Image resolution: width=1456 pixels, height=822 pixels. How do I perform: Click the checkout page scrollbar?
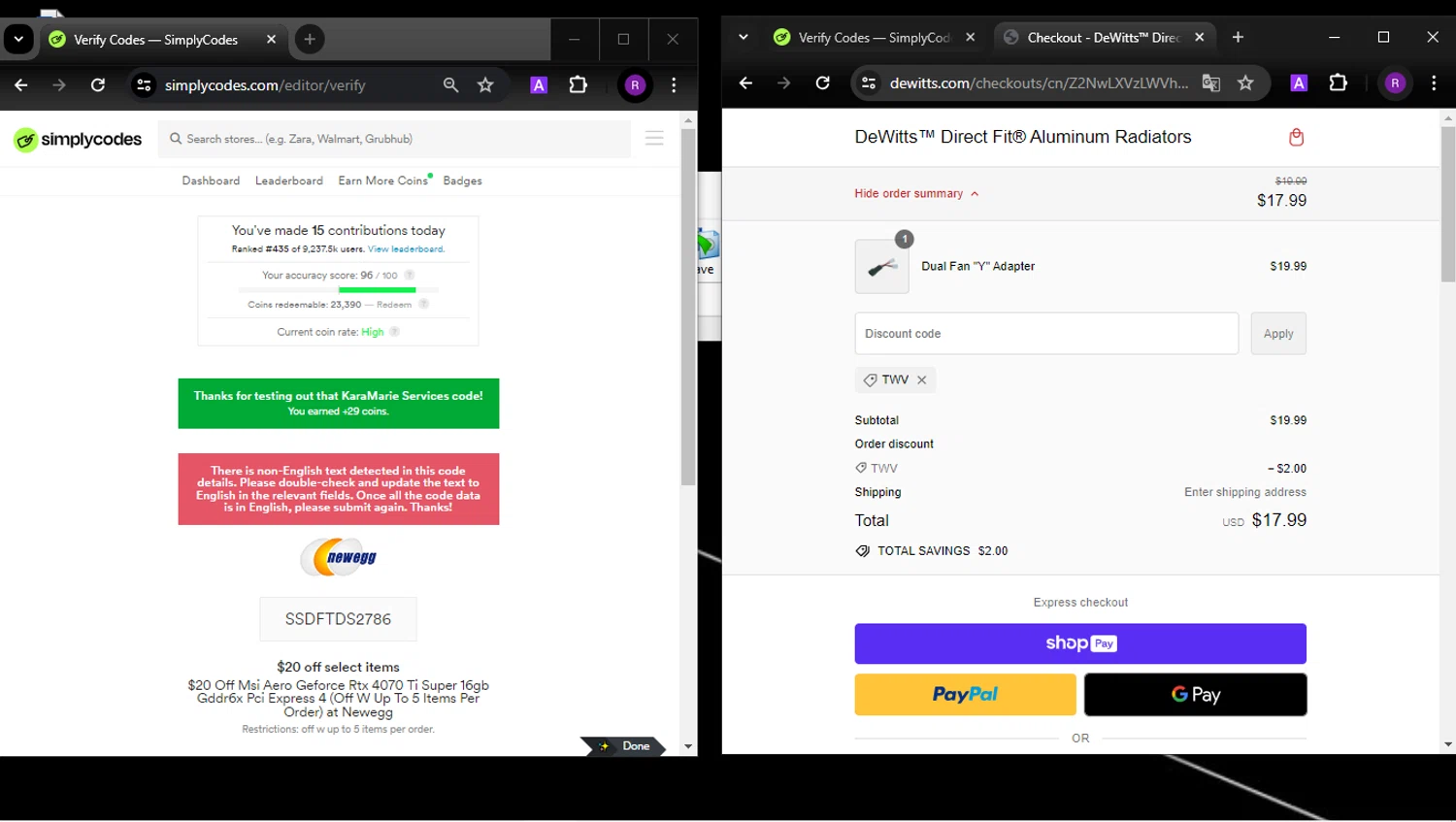[1448, 204]
